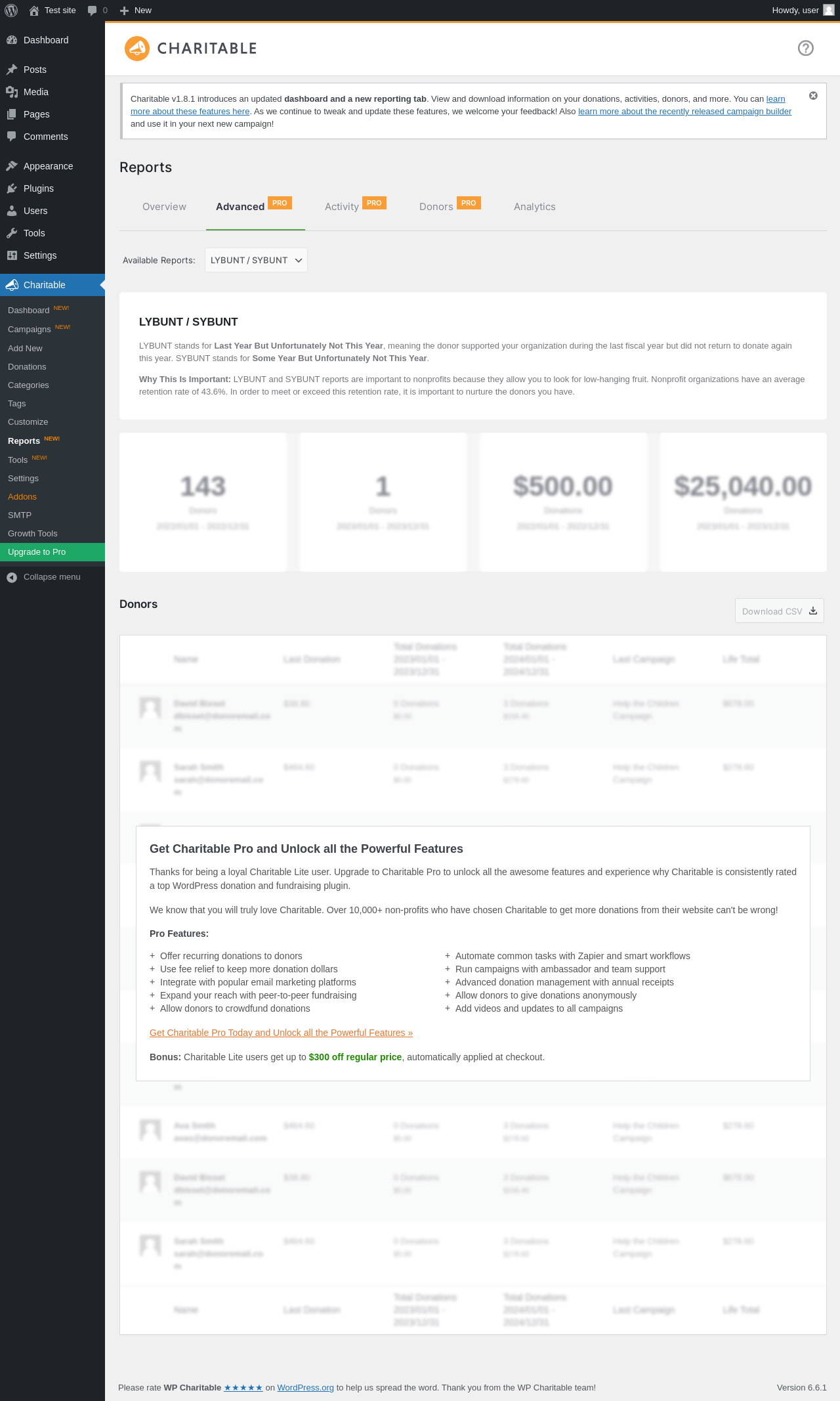Switch to the Activity tab

(x=355, y=207)
